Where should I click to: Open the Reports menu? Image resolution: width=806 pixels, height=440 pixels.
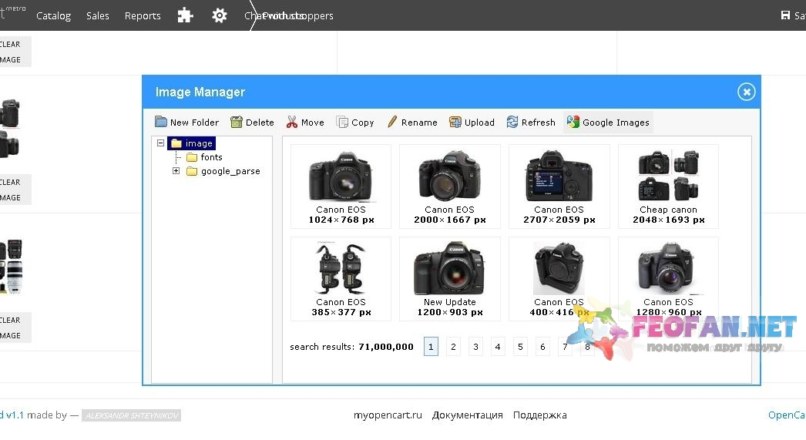[142, 16]
